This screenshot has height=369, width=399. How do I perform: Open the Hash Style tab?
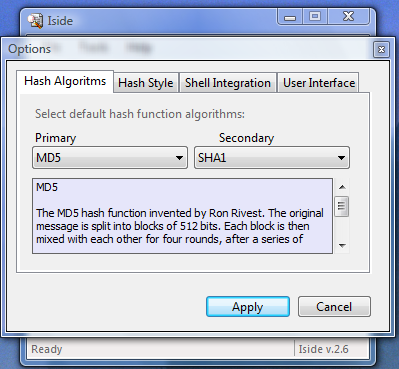(x=146, y=83)
